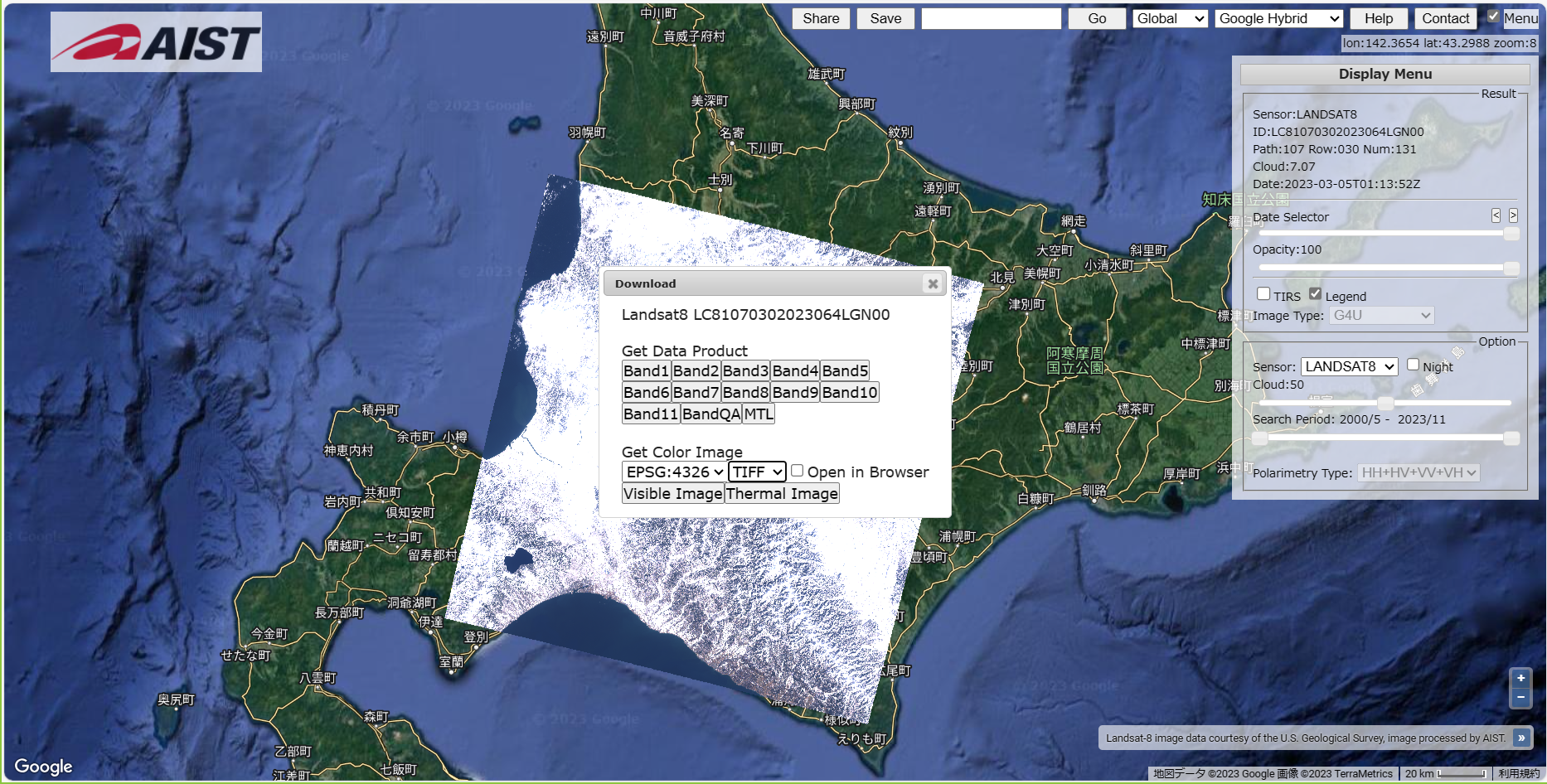Screen dimensions: 1547x784
Task: Open the Contact page
Action: tap(1445, 18)
